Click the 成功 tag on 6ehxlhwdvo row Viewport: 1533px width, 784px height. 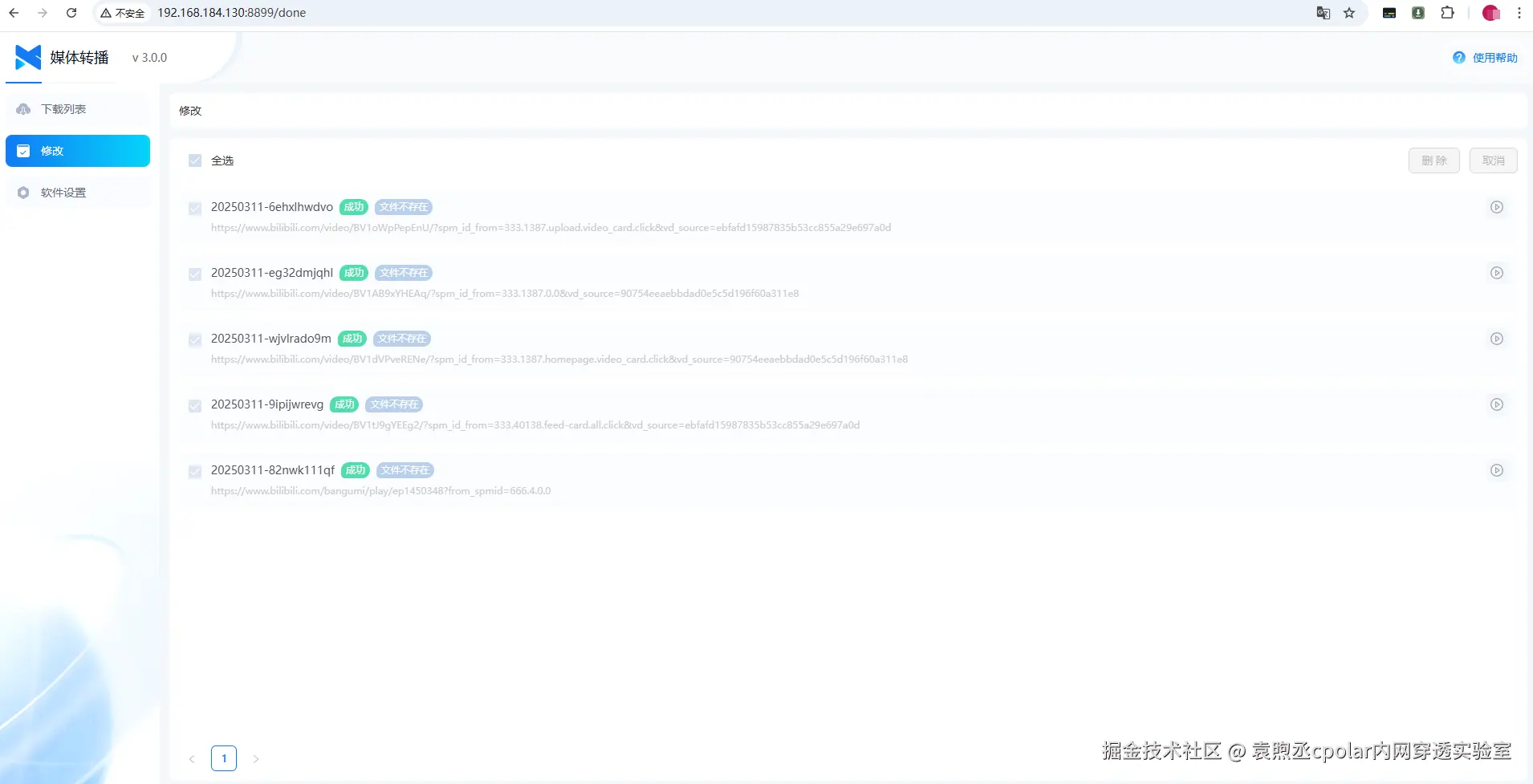(354, 207)
